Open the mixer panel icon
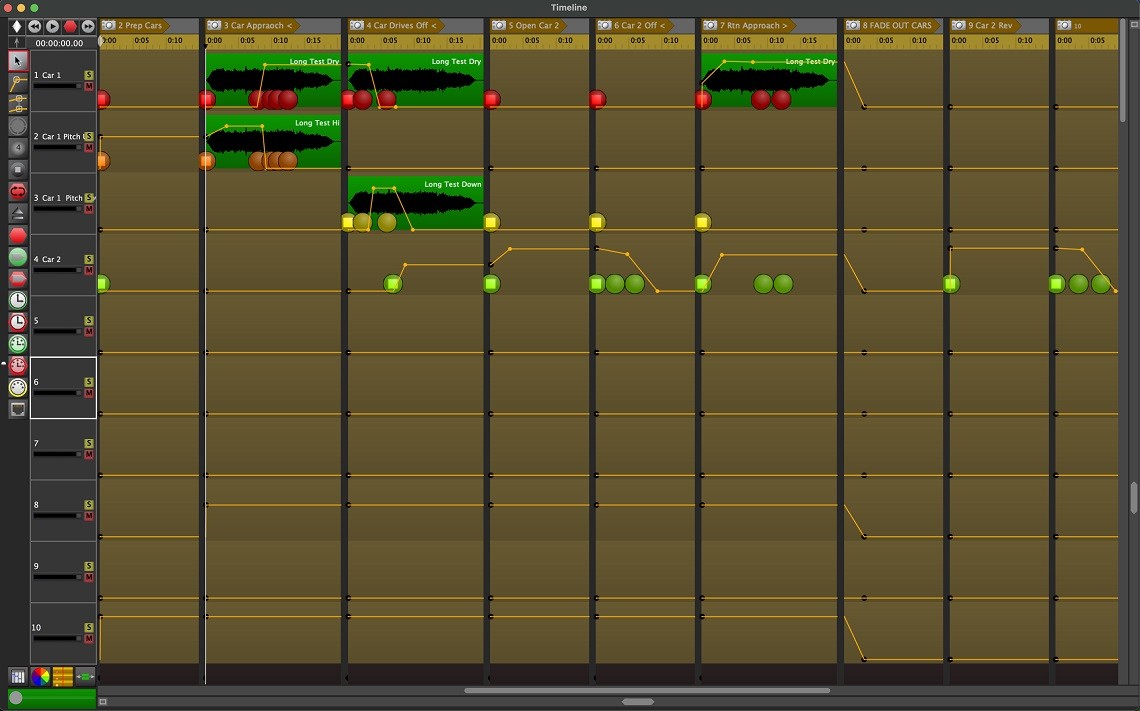This screenshot has height=711, width=1140. tap(18, 677)
